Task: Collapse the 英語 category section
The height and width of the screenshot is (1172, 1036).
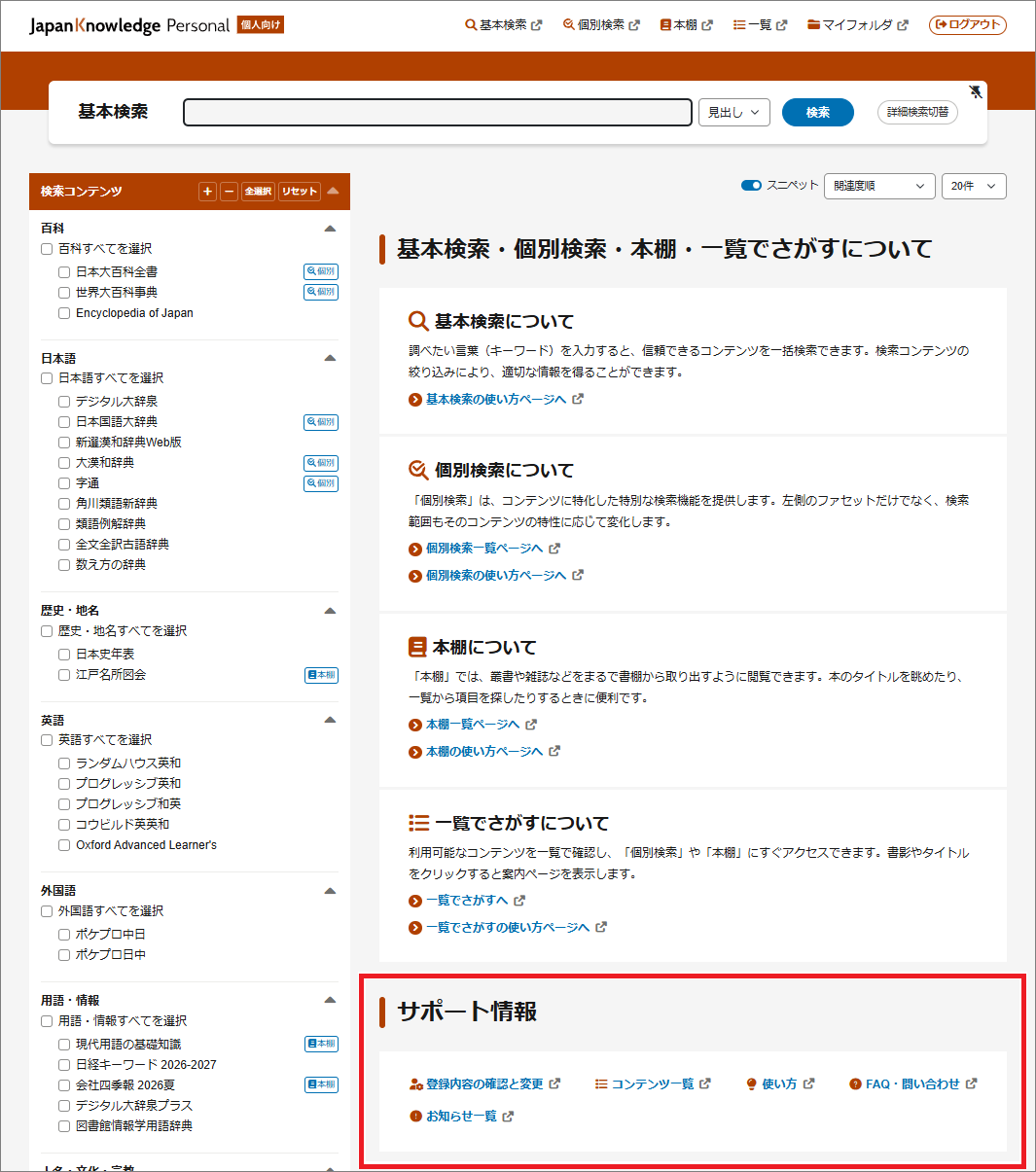Action: pyautogui.click(x=330, y=720)
